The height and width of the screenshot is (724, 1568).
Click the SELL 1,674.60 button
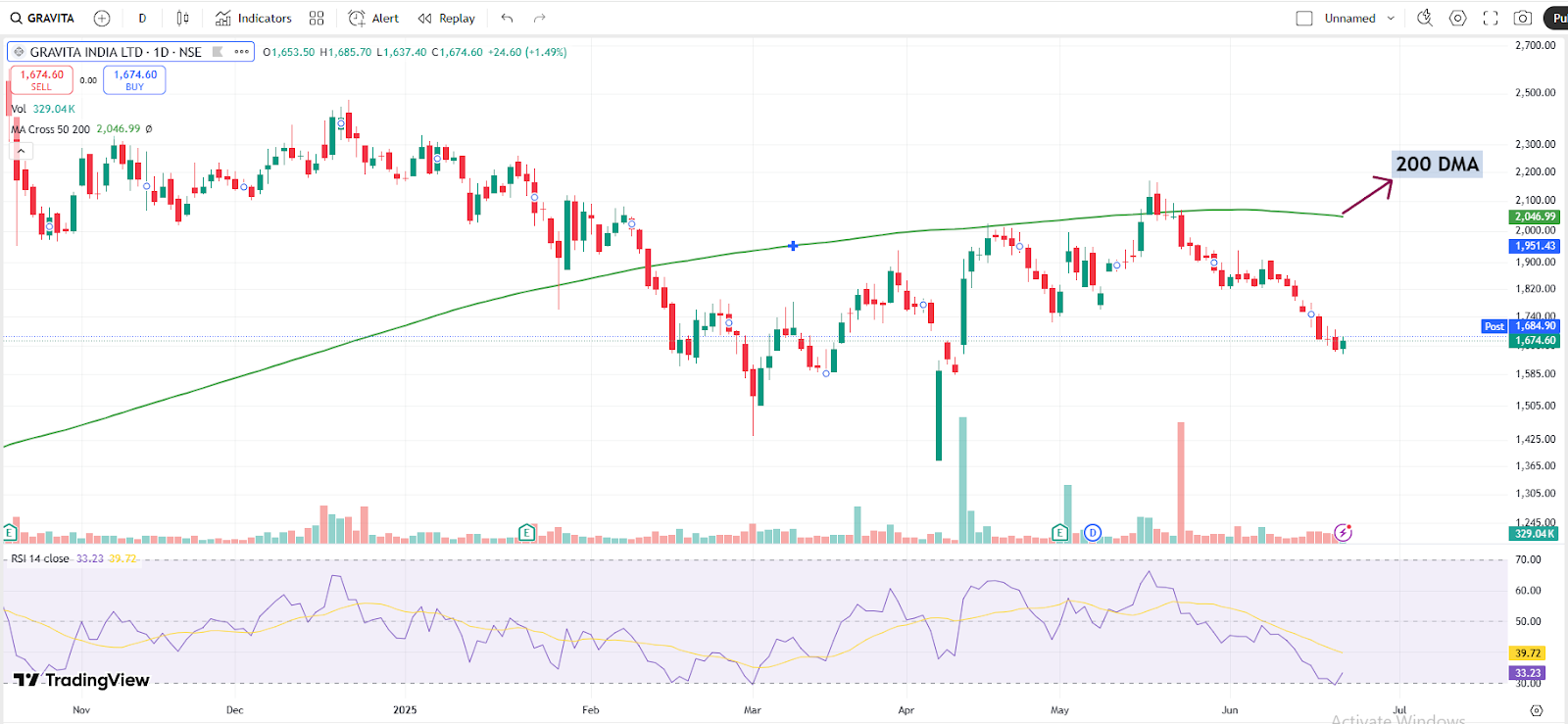click(41, 79)
